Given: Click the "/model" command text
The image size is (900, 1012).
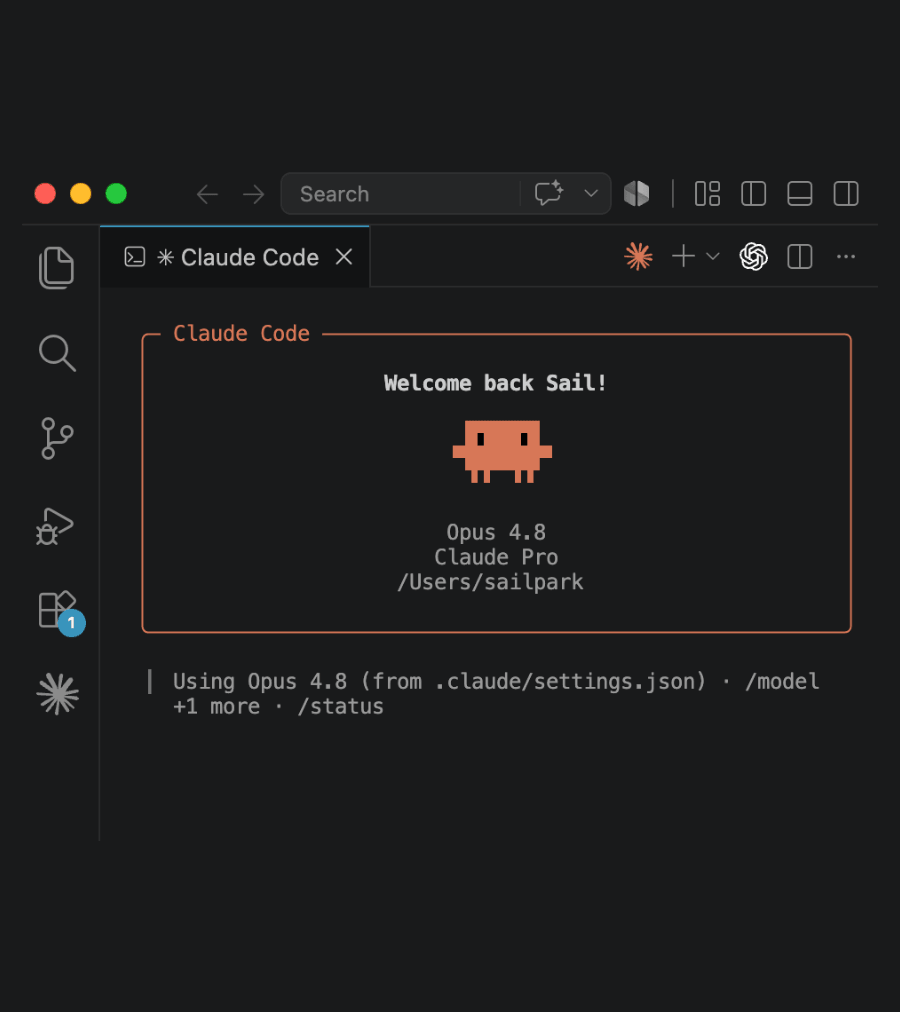Looking at the screenshot, I should pos(782,682).
